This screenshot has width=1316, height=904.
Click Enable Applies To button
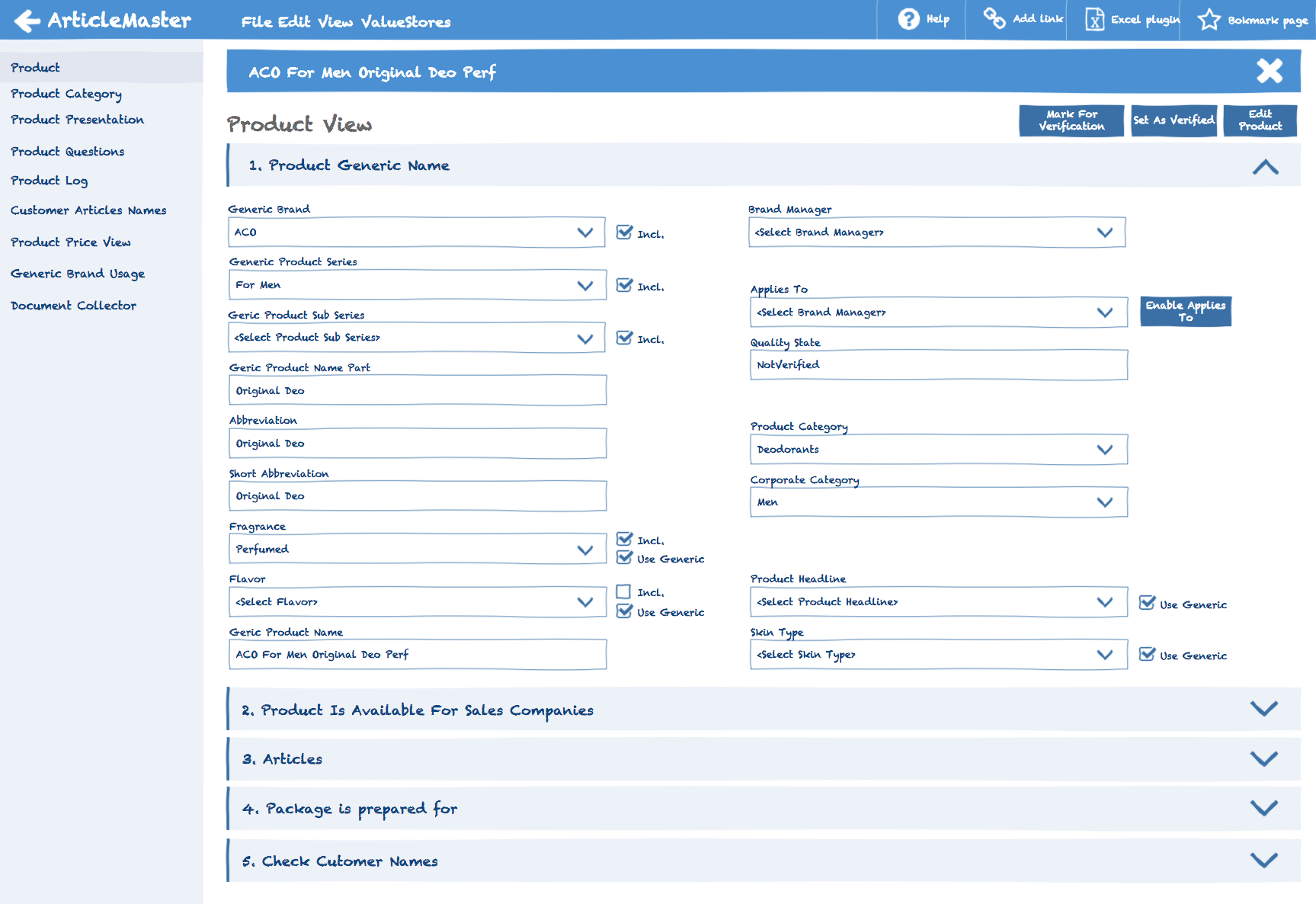[x=1186, y=311]
